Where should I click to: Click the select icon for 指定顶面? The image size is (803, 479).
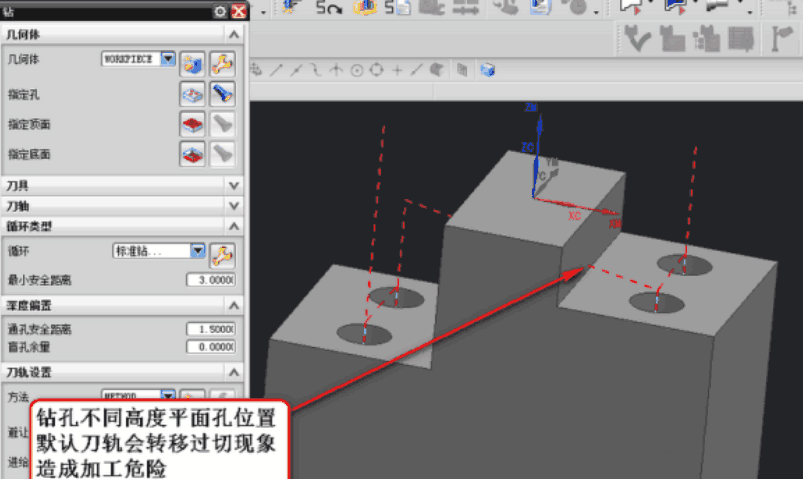click(193, 124)
